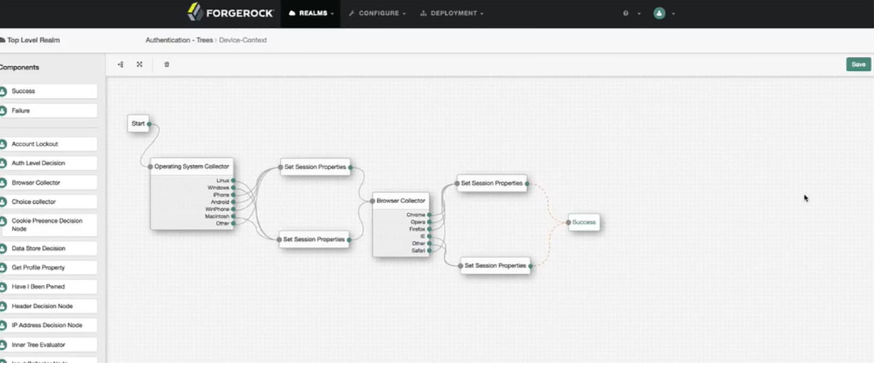The width and height of the screenshot is (874, 370).
Task: Click the Success node input port
Action: 569,222
